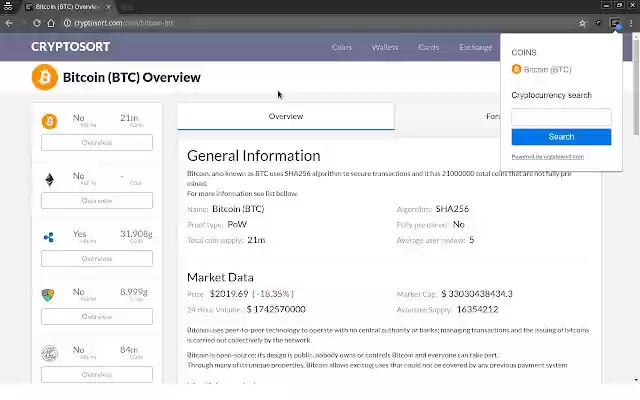The width and height of the screenshot is (640, 400).
Task: Click the Ripple icon in the sidebar
Action: click(x=49, y=237)
